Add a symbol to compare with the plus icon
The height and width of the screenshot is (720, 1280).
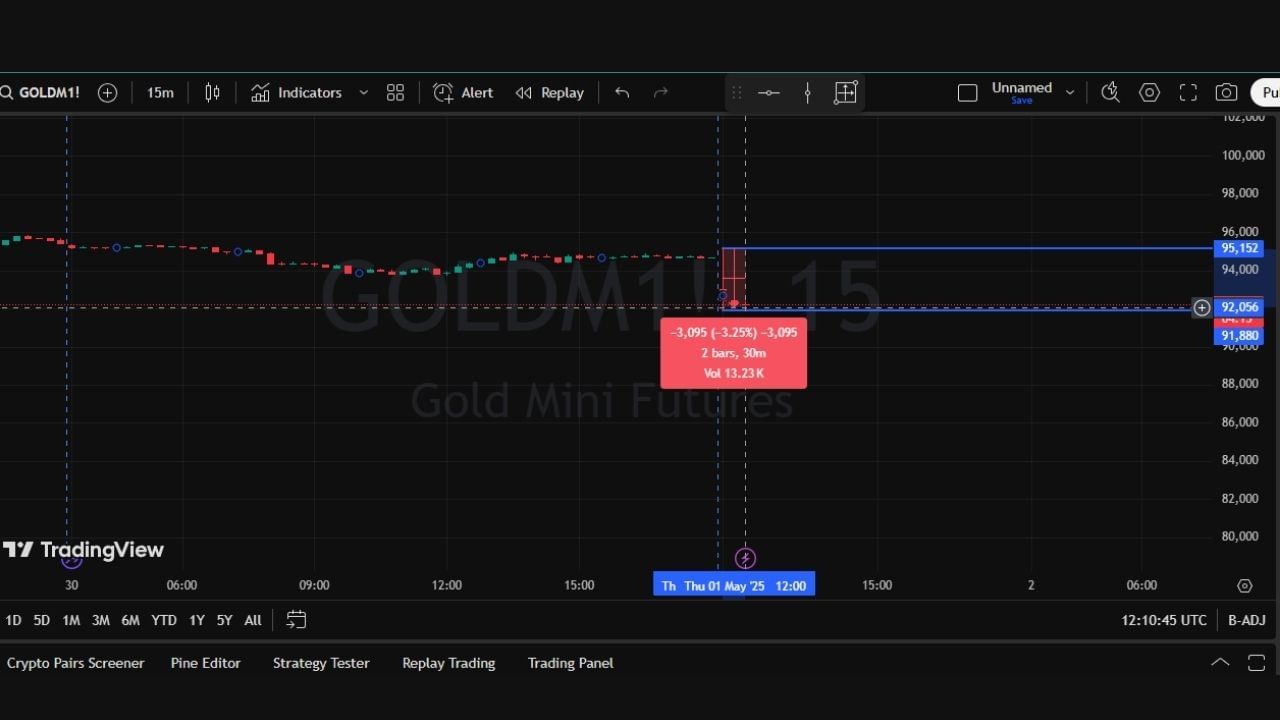(x=107, y=93)
